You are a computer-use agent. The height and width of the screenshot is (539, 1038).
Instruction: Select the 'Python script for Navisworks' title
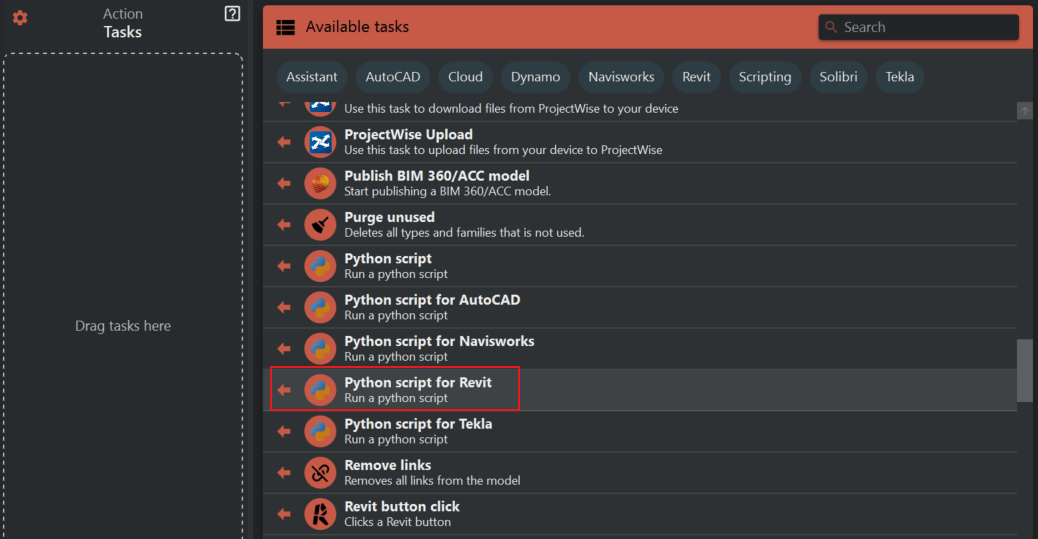(439, 341)
